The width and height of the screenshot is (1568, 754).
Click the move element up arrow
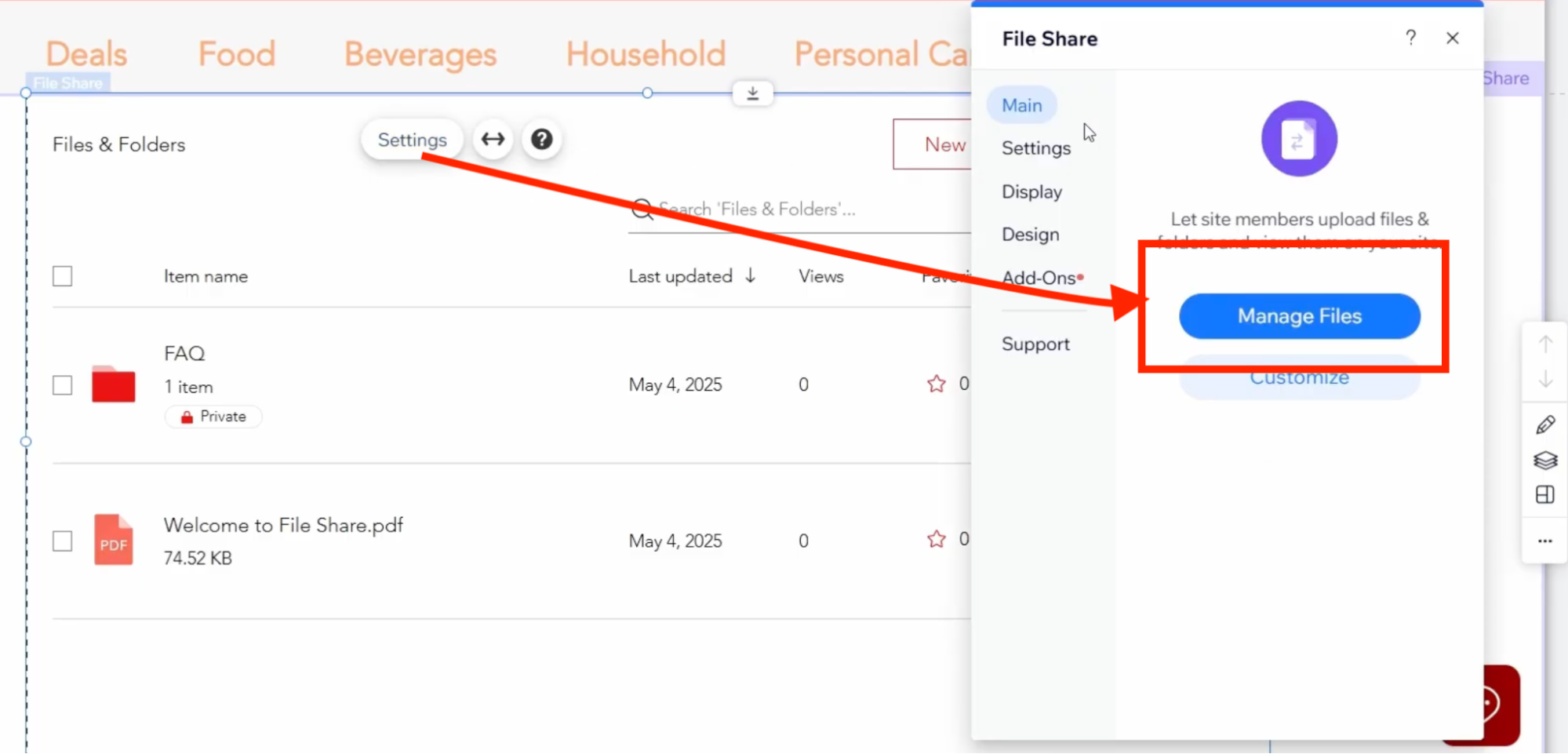point(1544,343)
